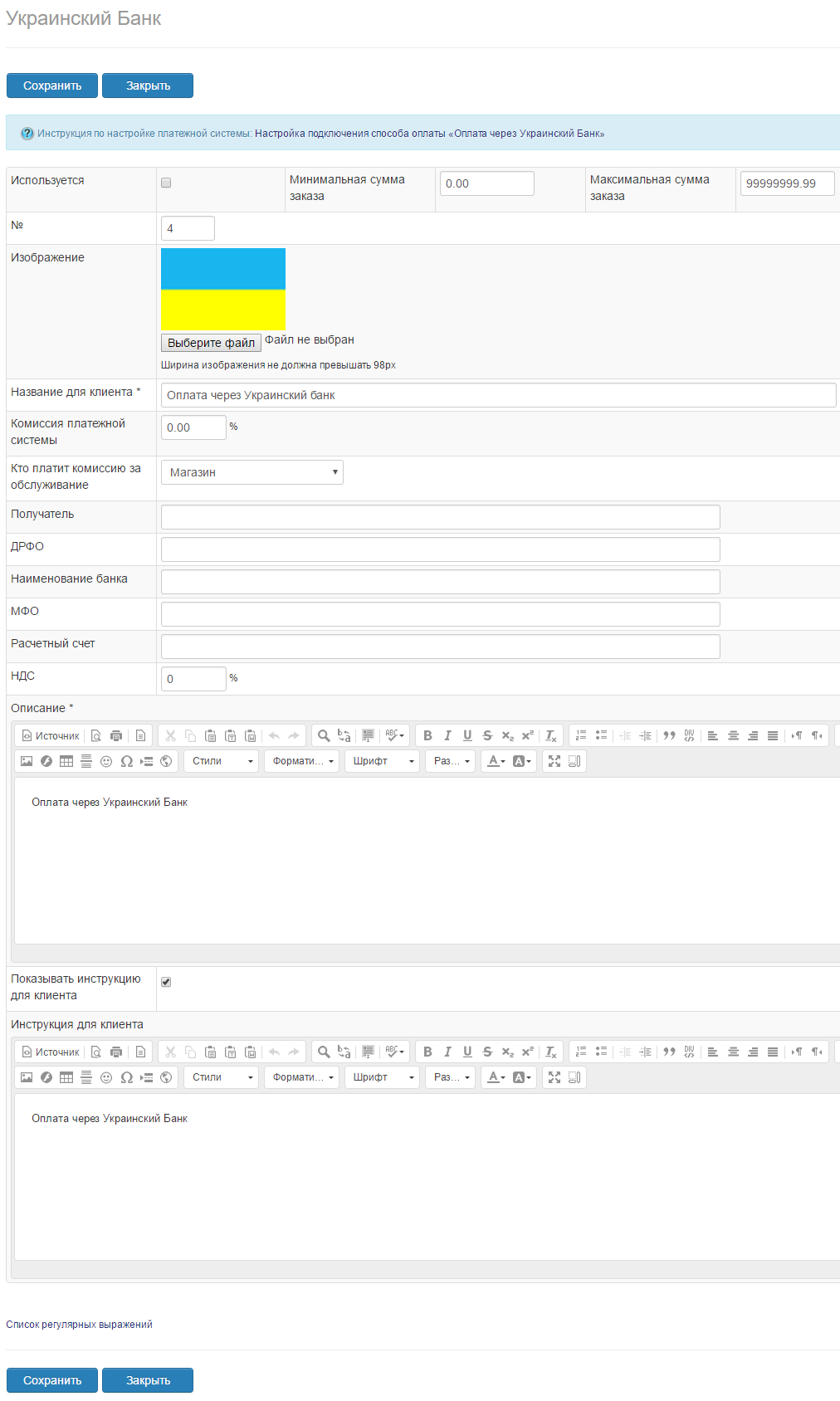
Task: Toggle Italic in the Описание editor toolbar
Action: pyautogui.click(x=447, y=735)
